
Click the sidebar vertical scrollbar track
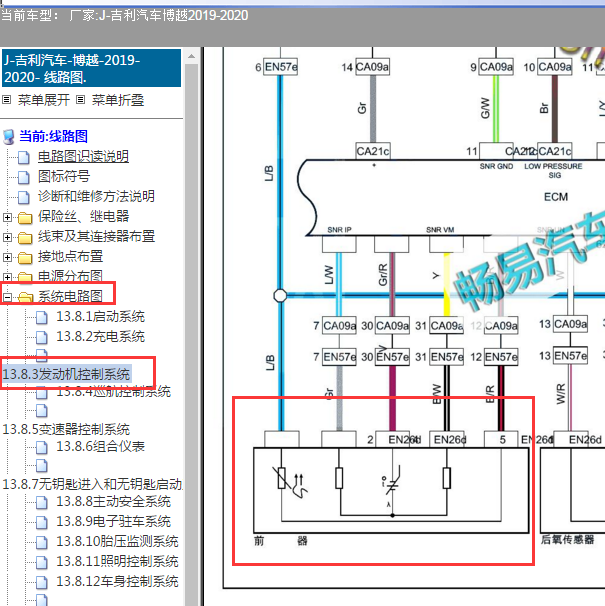point(191,335)
